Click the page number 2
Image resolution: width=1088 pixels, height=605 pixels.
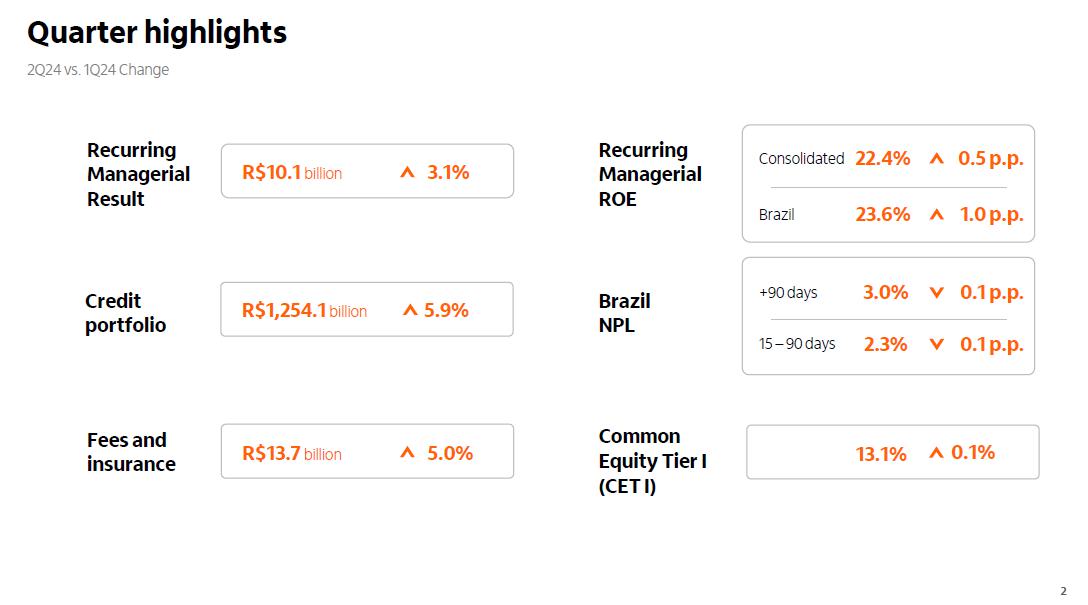click(x=1063, y=591)
